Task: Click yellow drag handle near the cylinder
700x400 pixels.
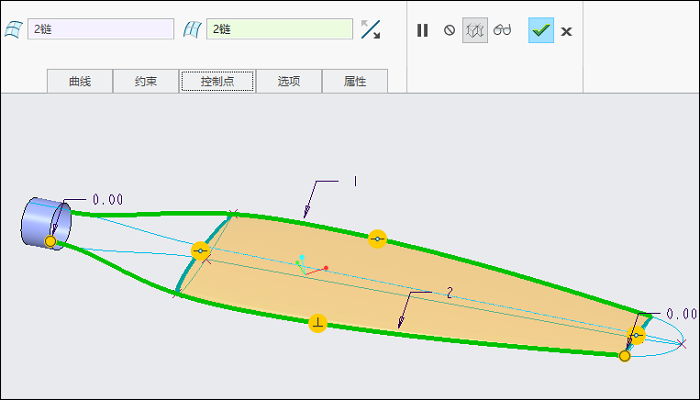Action: (x=50, y=242)
